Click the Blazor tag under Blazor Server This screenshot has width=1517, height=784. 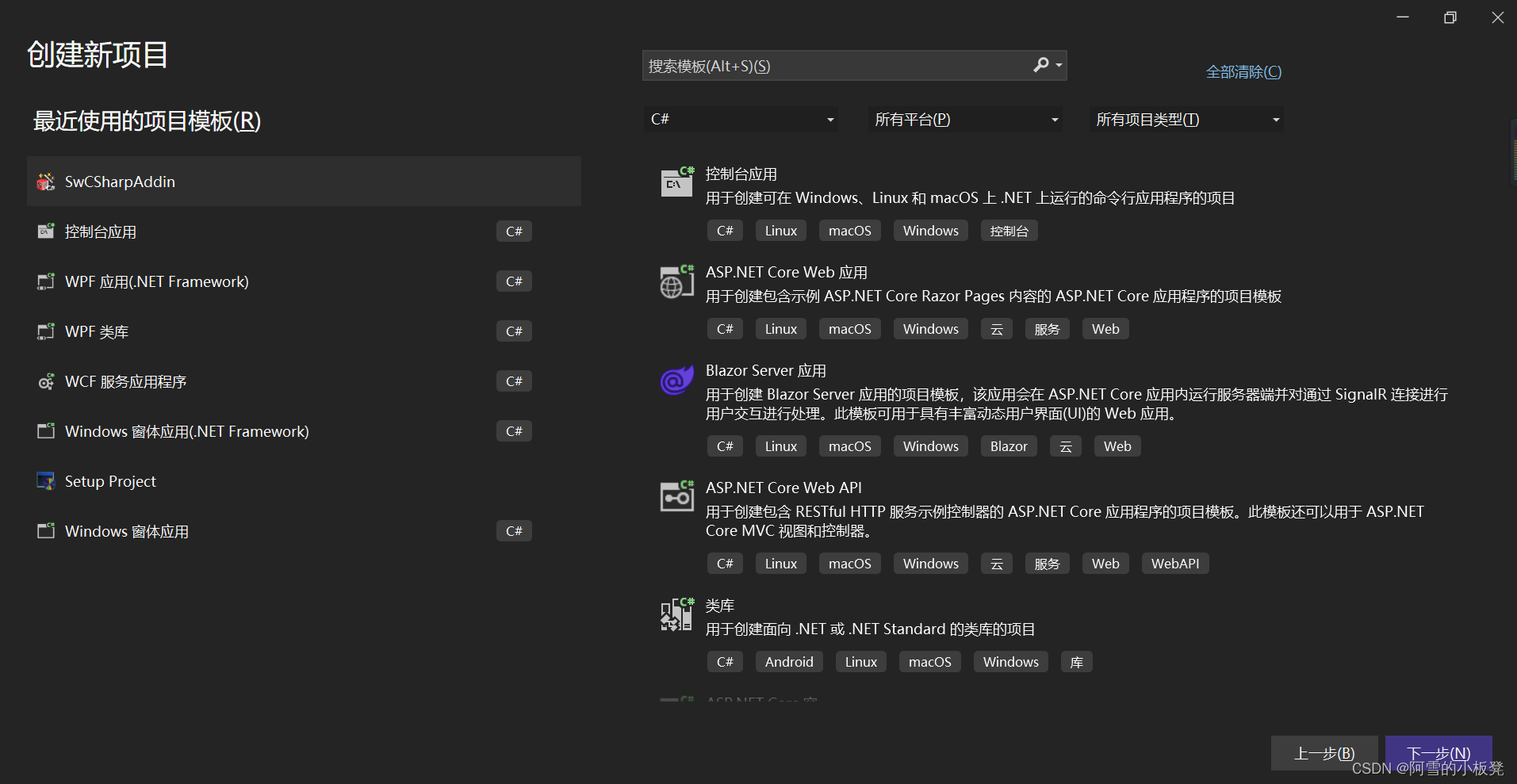[x=1009, y=446]
